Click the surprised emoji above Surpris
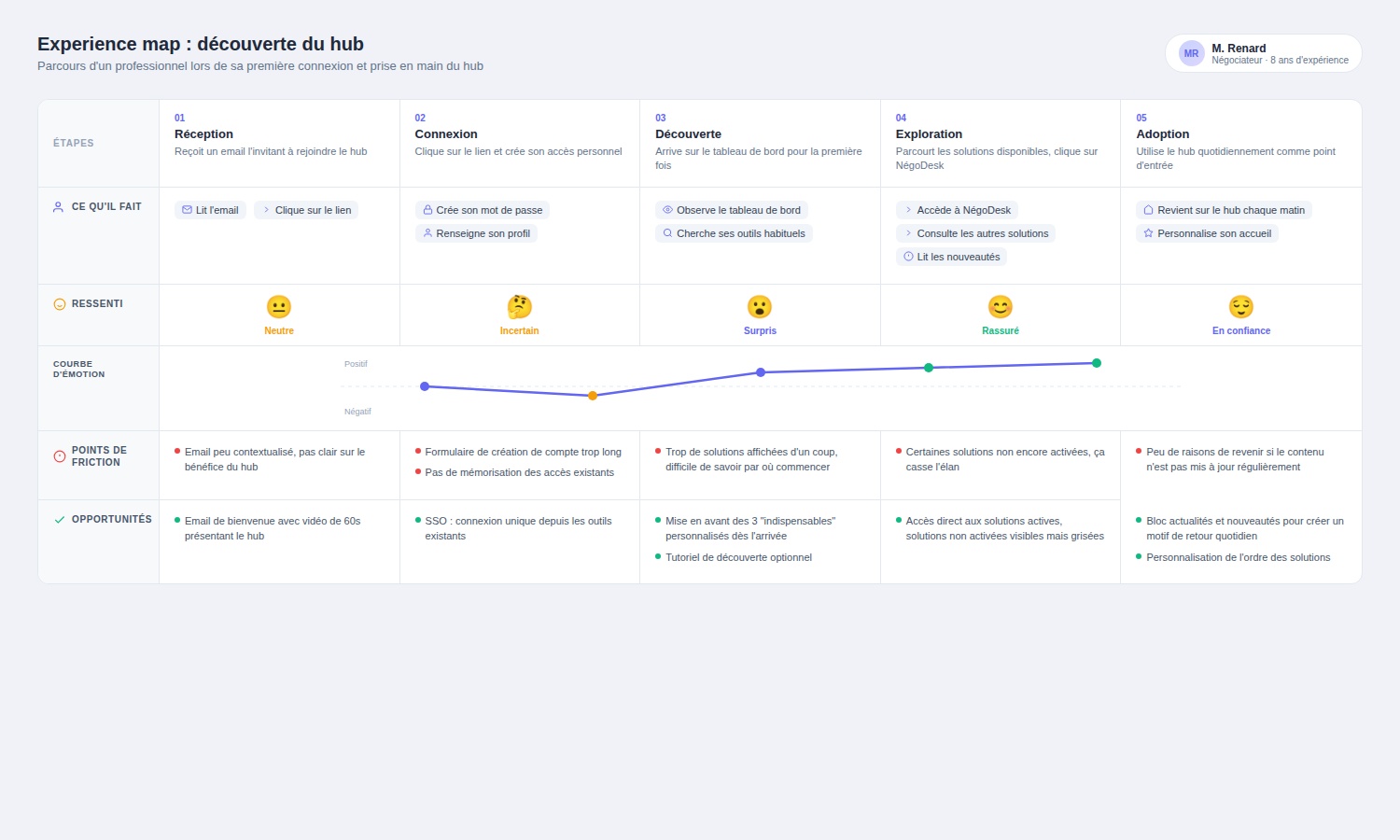 760,307
